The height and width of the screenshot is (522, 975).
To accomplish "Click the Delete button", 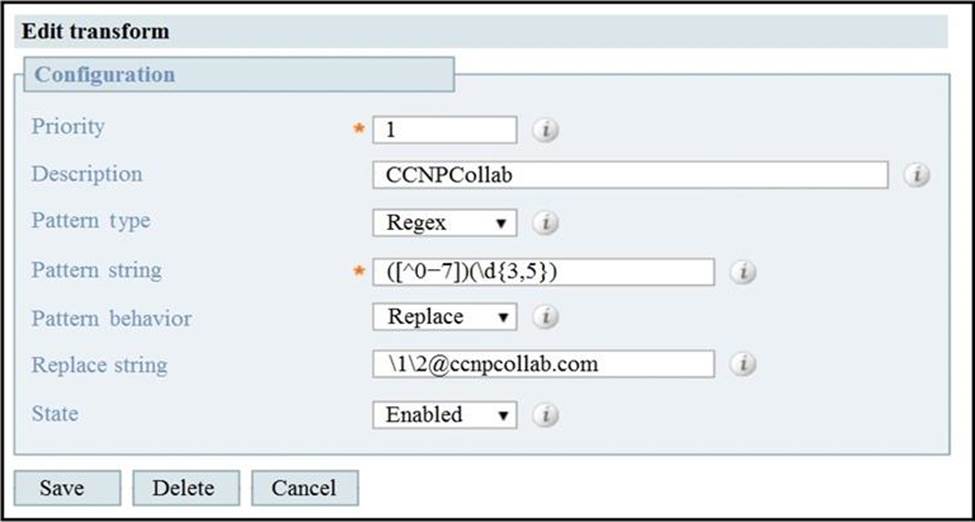I will (x=186, y=488).
